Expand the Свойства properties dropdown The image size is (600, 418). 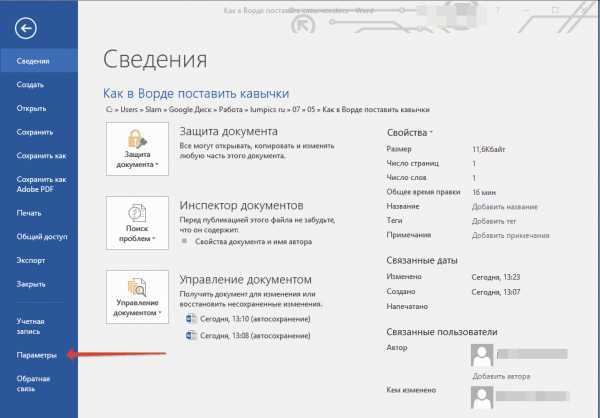(409, 133)
